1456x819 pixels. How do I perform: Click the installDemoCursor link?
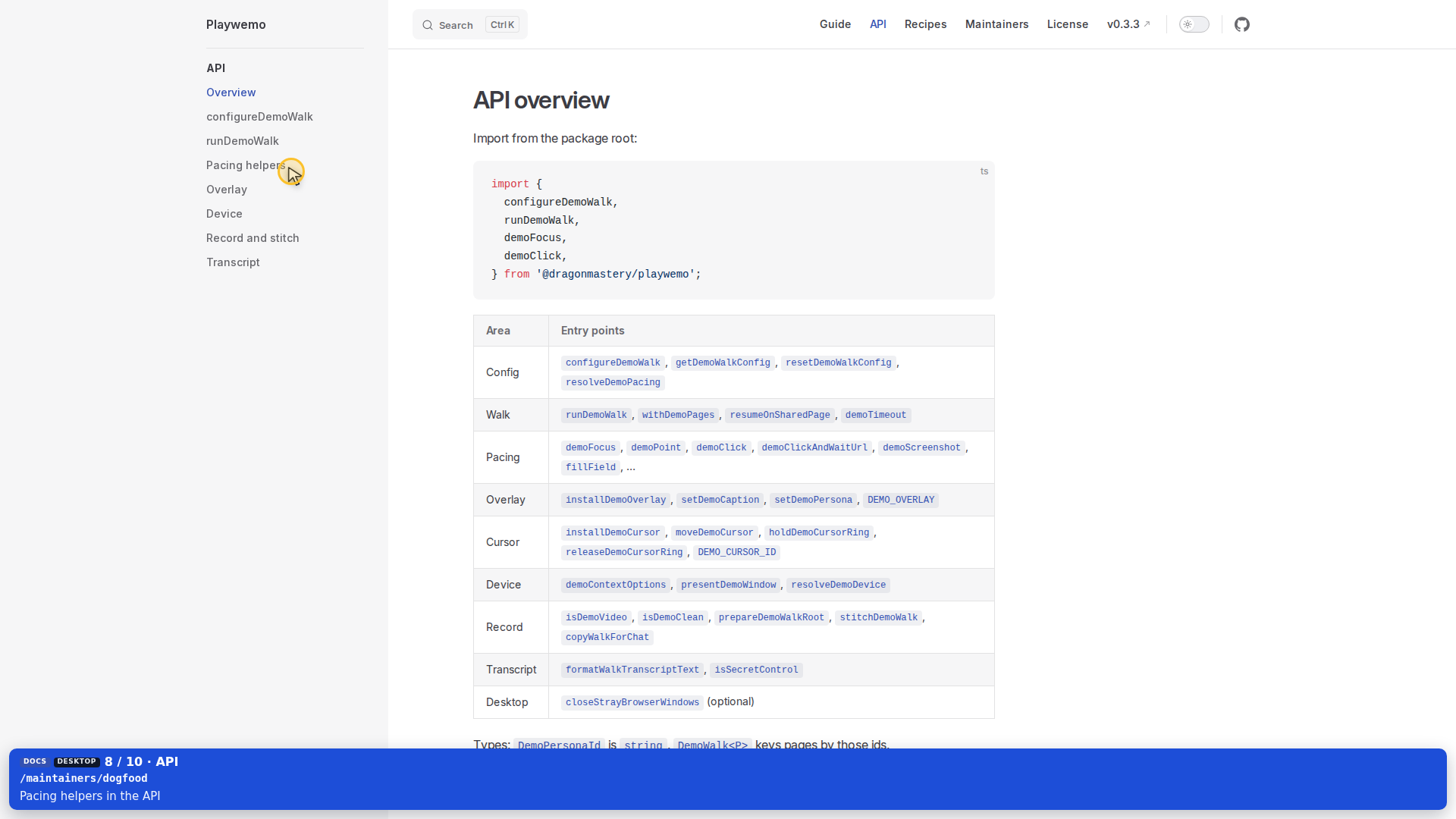613,532
